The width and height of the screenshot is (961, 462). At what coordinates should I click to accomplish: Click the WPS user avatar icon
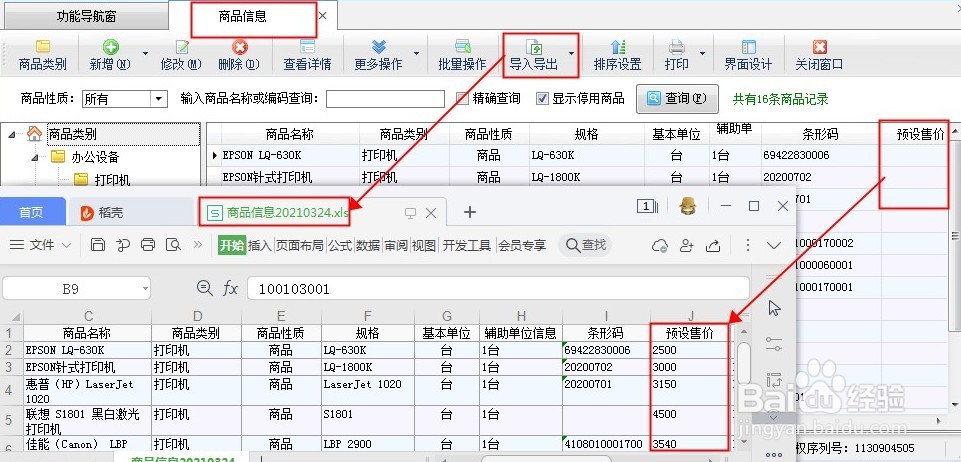(688, 206)
